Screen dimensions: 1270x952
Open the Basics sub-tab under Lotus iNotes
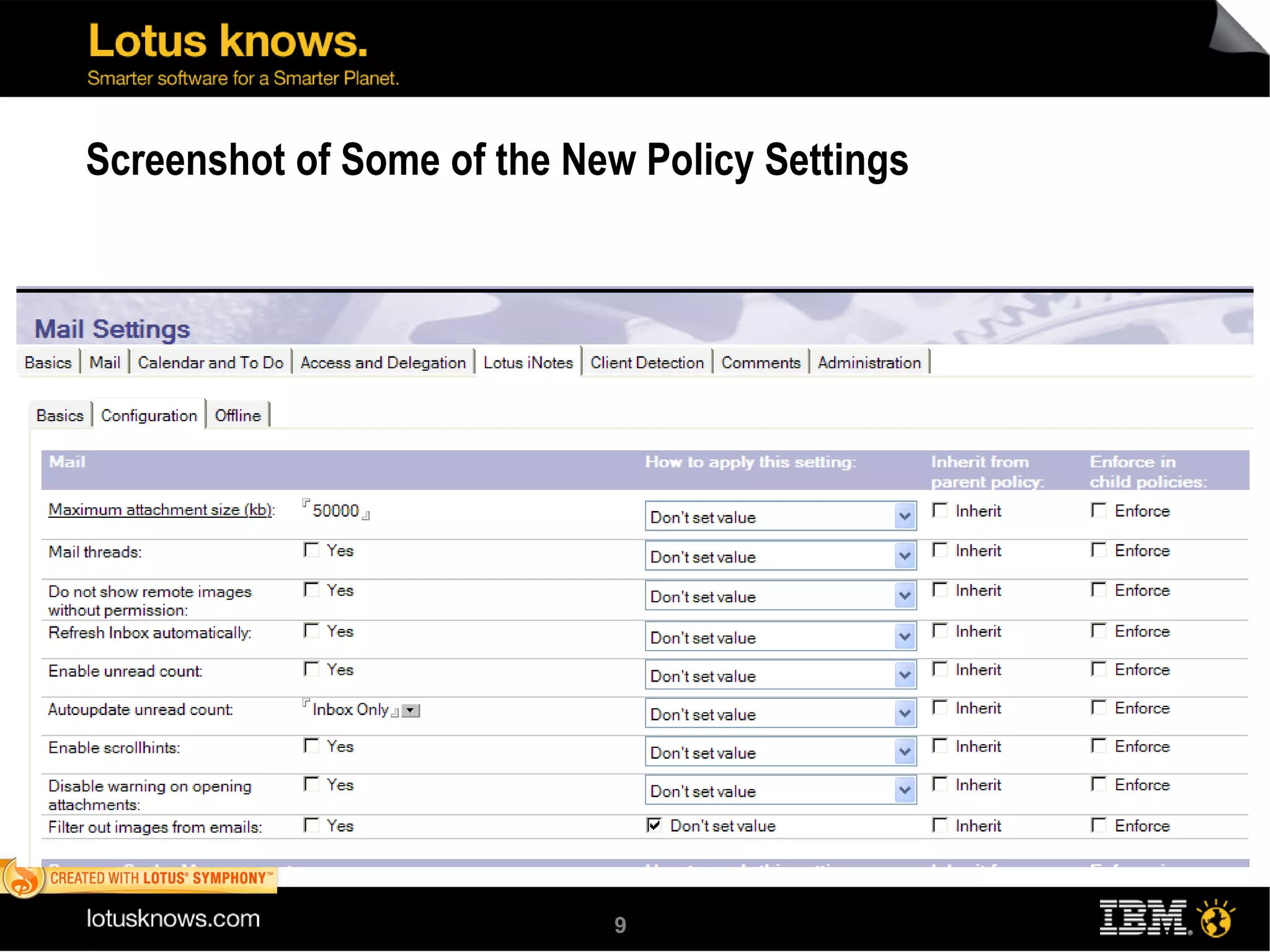tap(60, 416)
